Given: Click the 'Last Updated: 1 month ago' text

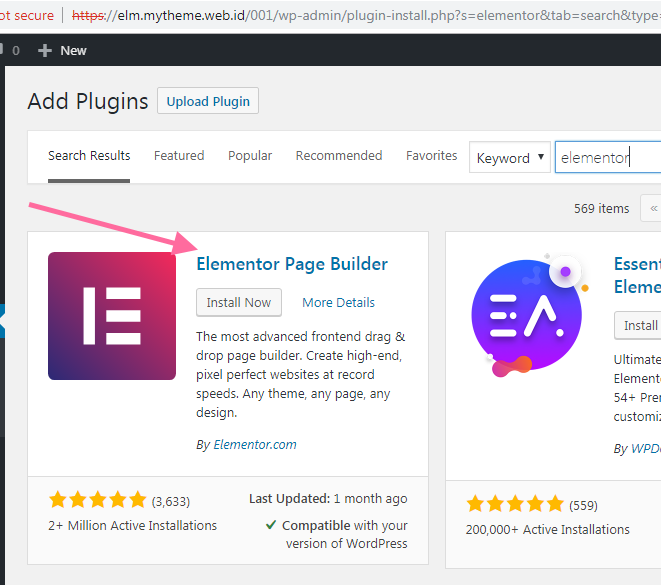Looking at the screenshot, I should (328, 499).
